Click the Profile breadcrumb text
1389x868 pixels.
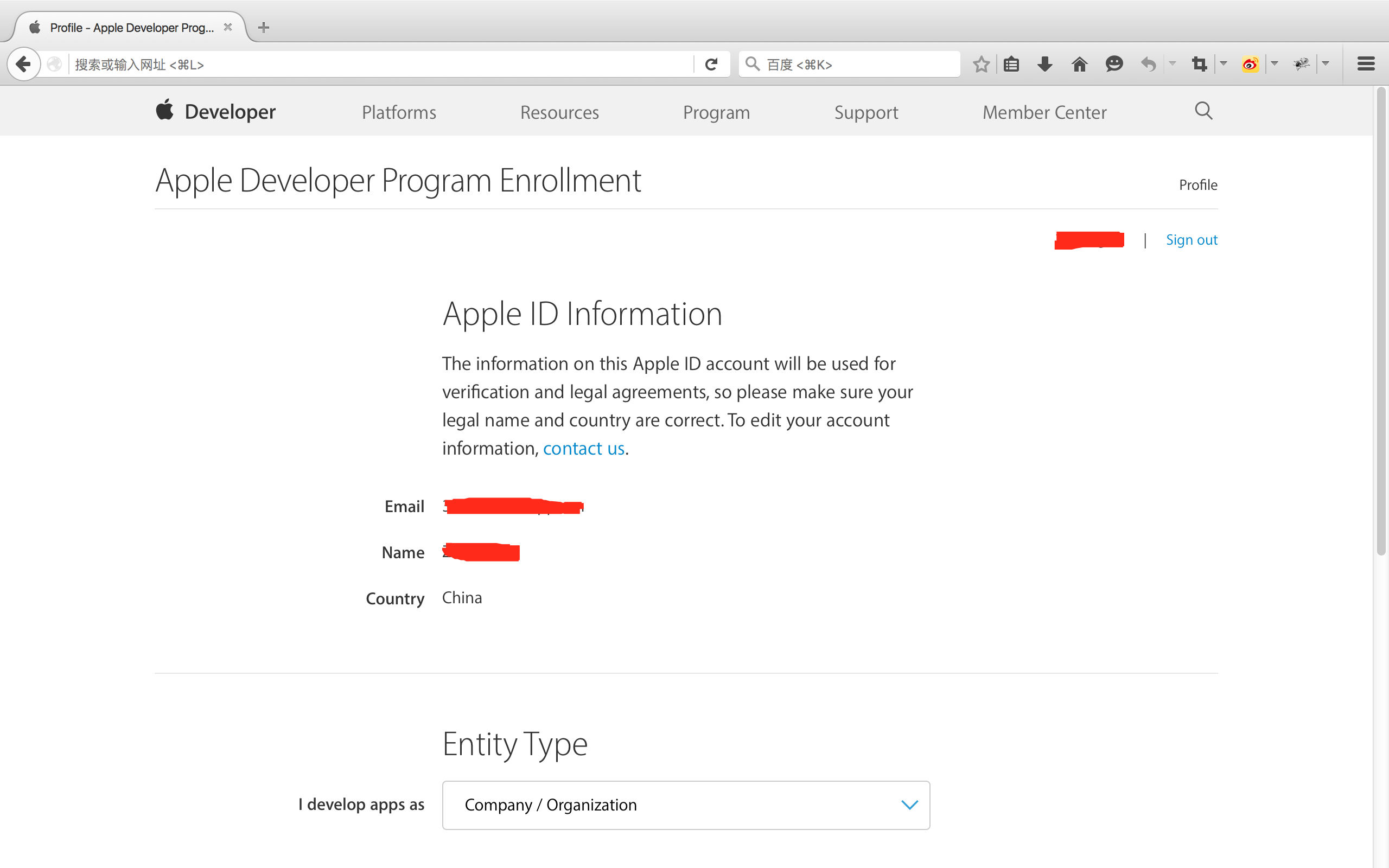(x=1198, y=185)
